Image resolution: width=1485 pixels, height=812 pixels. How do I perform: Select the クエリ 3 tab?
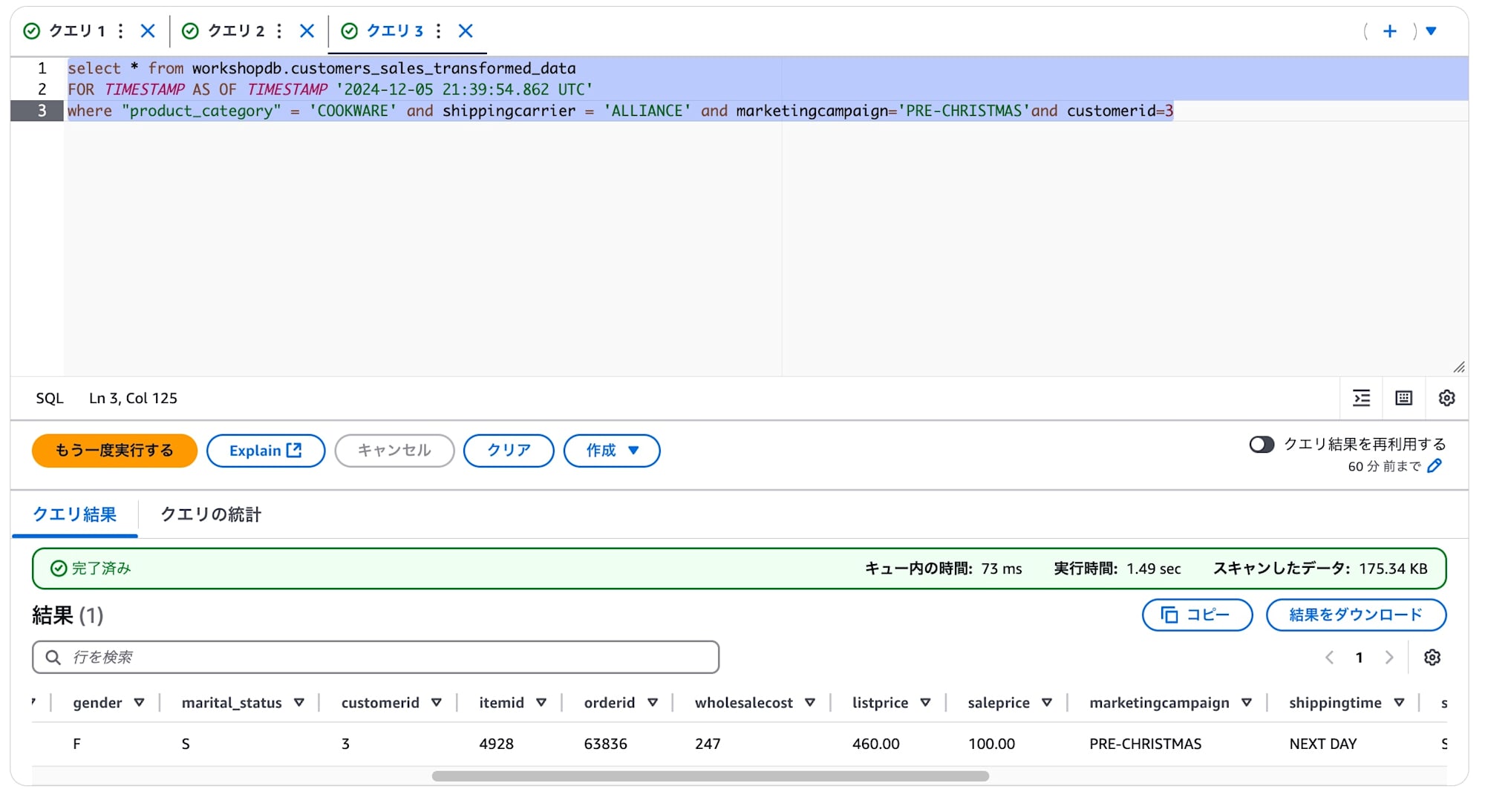[x=394, y=30]
